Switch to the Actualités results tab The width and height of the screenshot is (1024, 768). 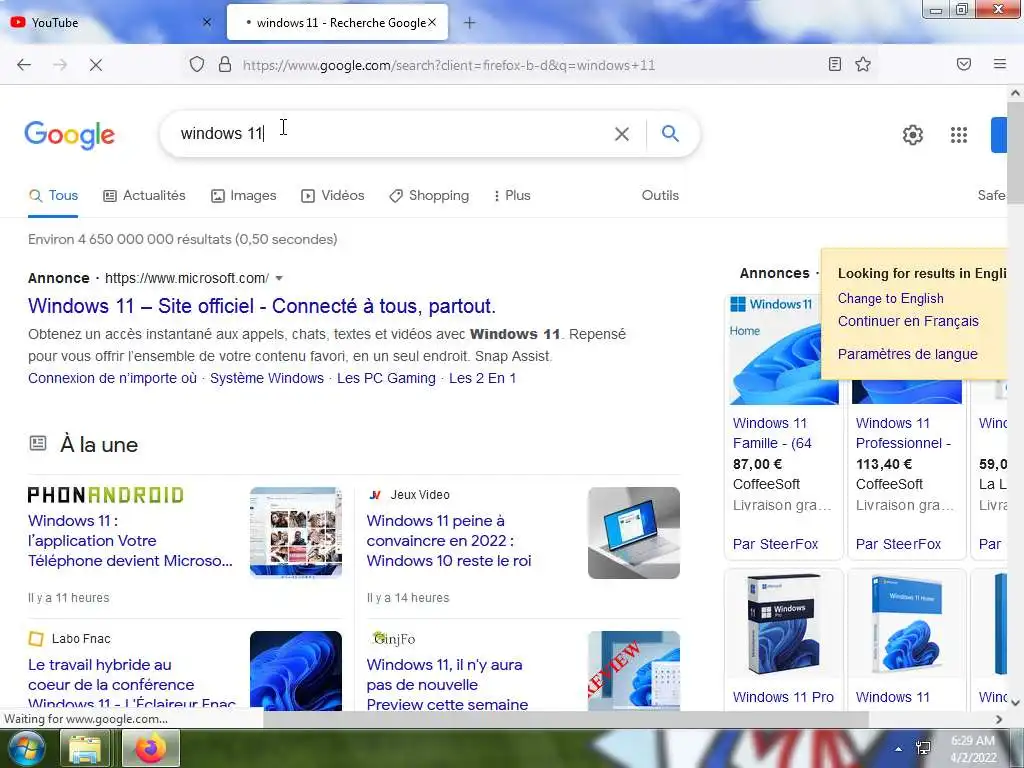coord(144,195)
